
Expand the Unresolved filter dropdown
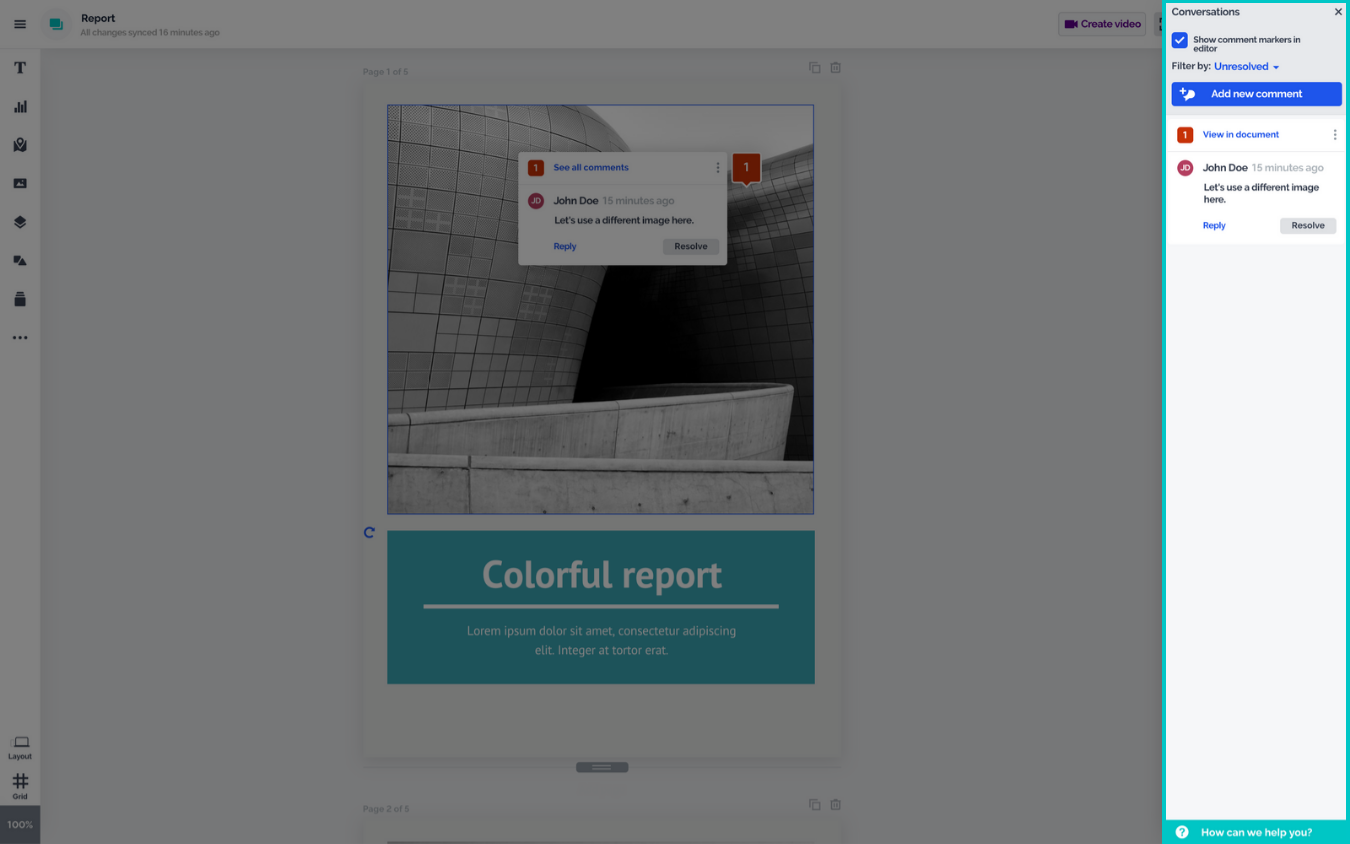[x=1246, y=67]
